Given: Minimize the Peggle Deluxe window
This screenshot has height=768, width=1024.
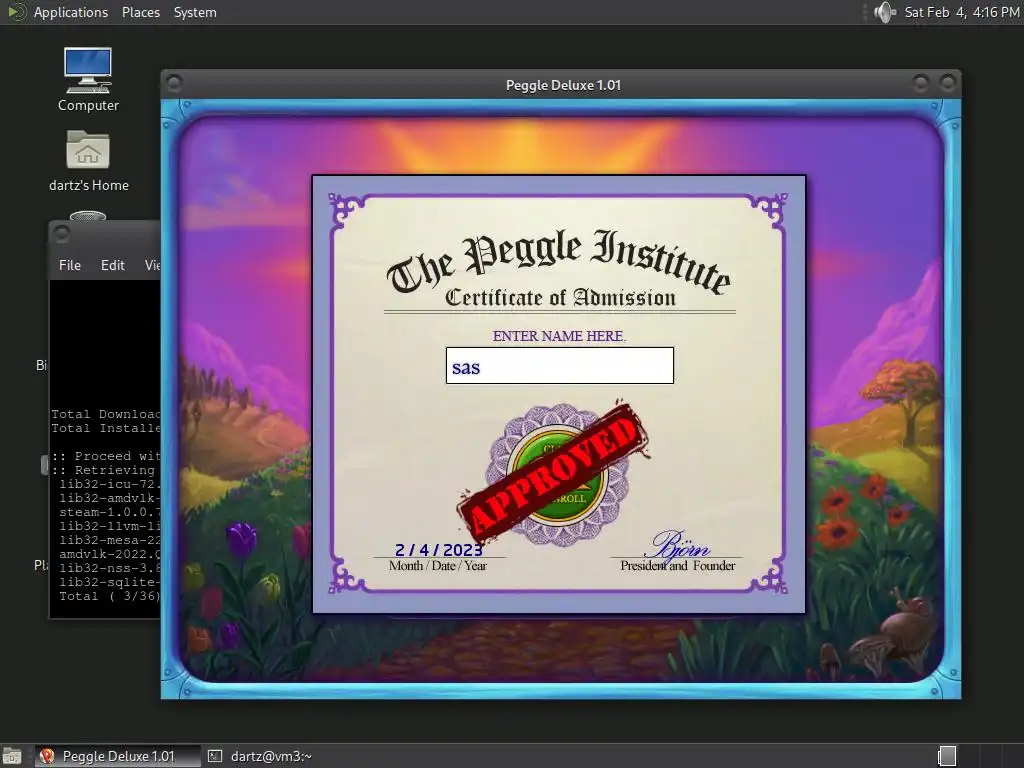Looking at the screenshot, I should pyautogui.click(x=920, y=83).
